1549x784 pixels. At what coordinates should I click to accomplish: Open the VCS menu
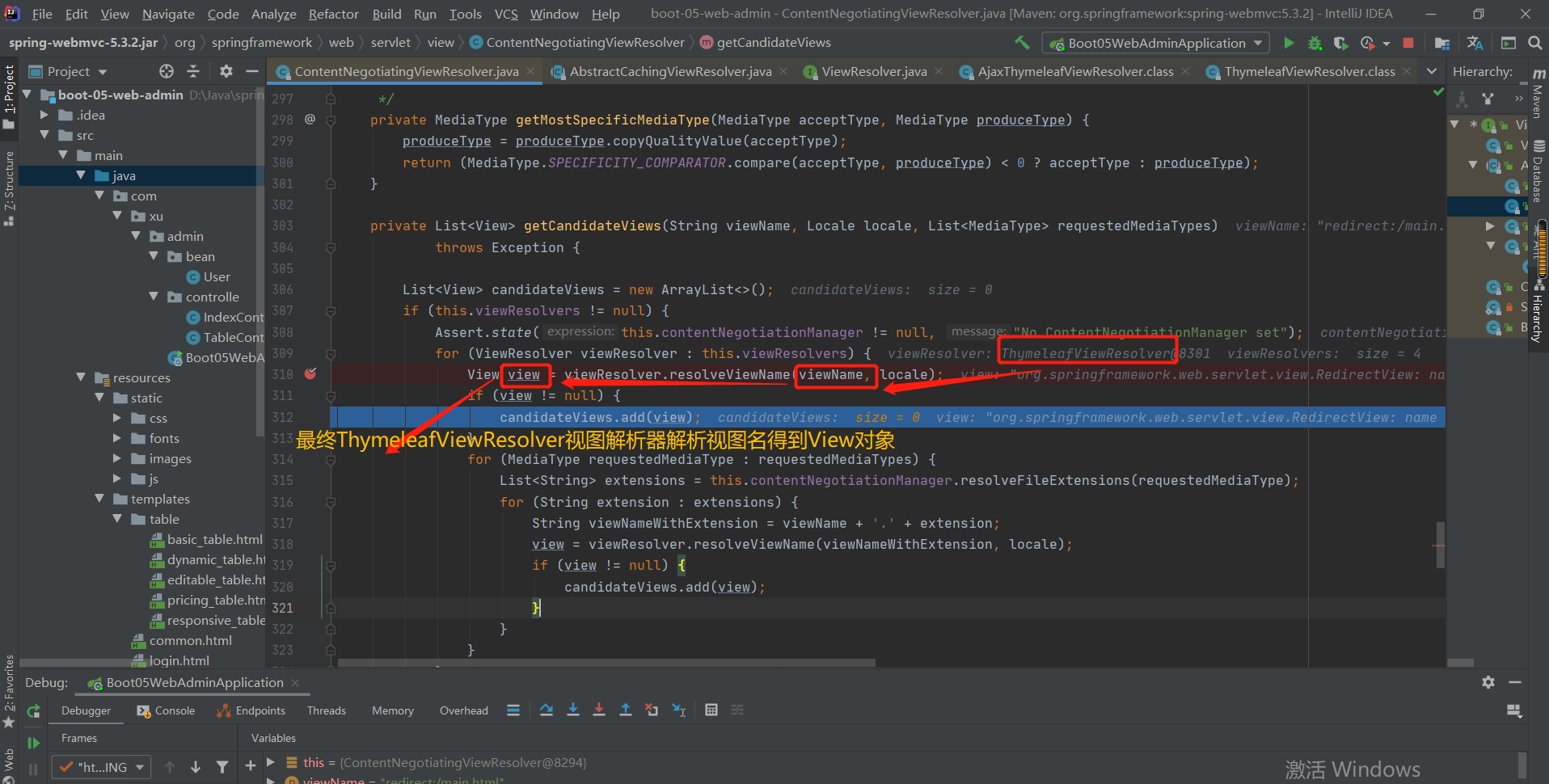point(506,14)
